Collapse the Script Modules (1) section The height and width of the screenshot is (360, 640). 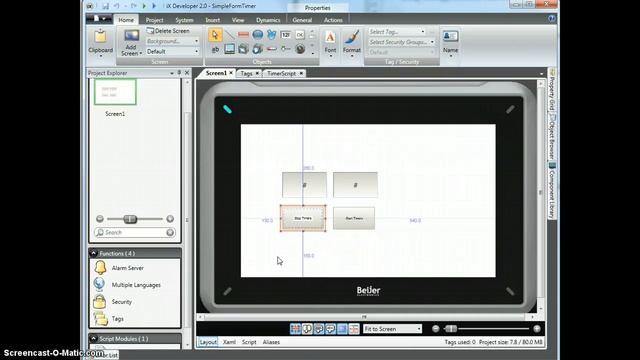pos(93,339)
